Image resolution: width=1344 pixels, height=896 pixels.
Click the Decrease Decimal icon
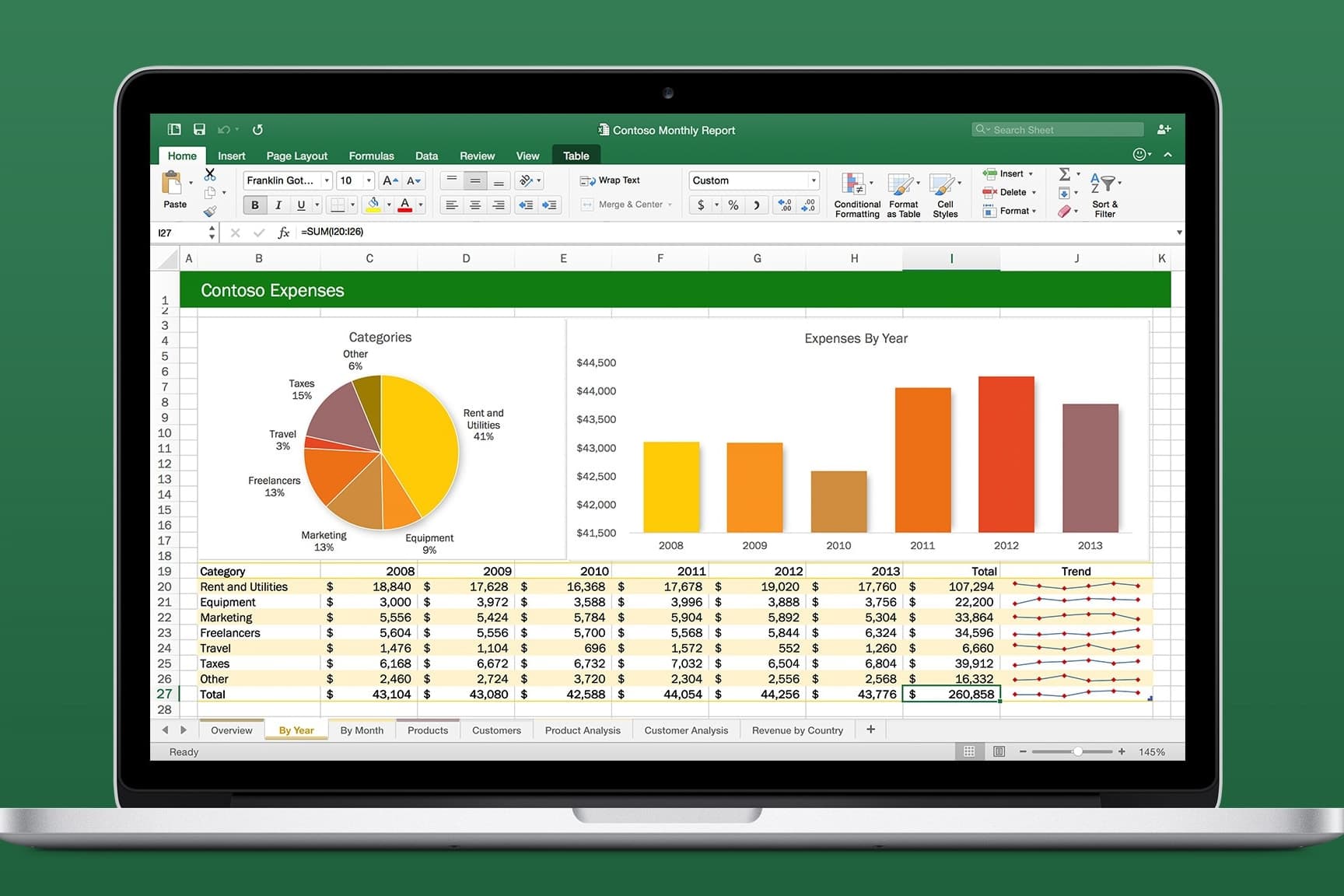pyautogui.click(x=808, y=205)
